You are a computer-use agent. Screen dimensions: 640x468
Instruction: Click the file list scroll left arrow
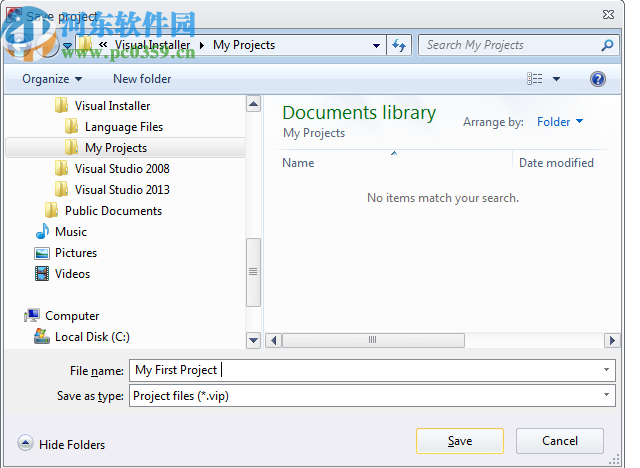coord(273,340)
